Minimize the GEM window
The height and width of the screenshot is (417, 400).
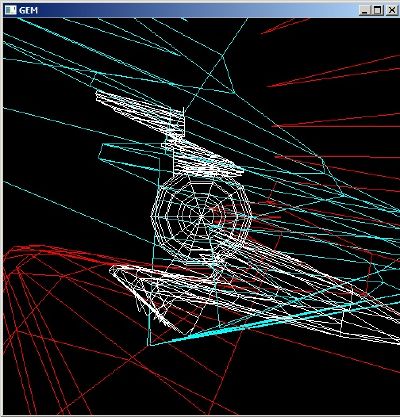[365, 10]
